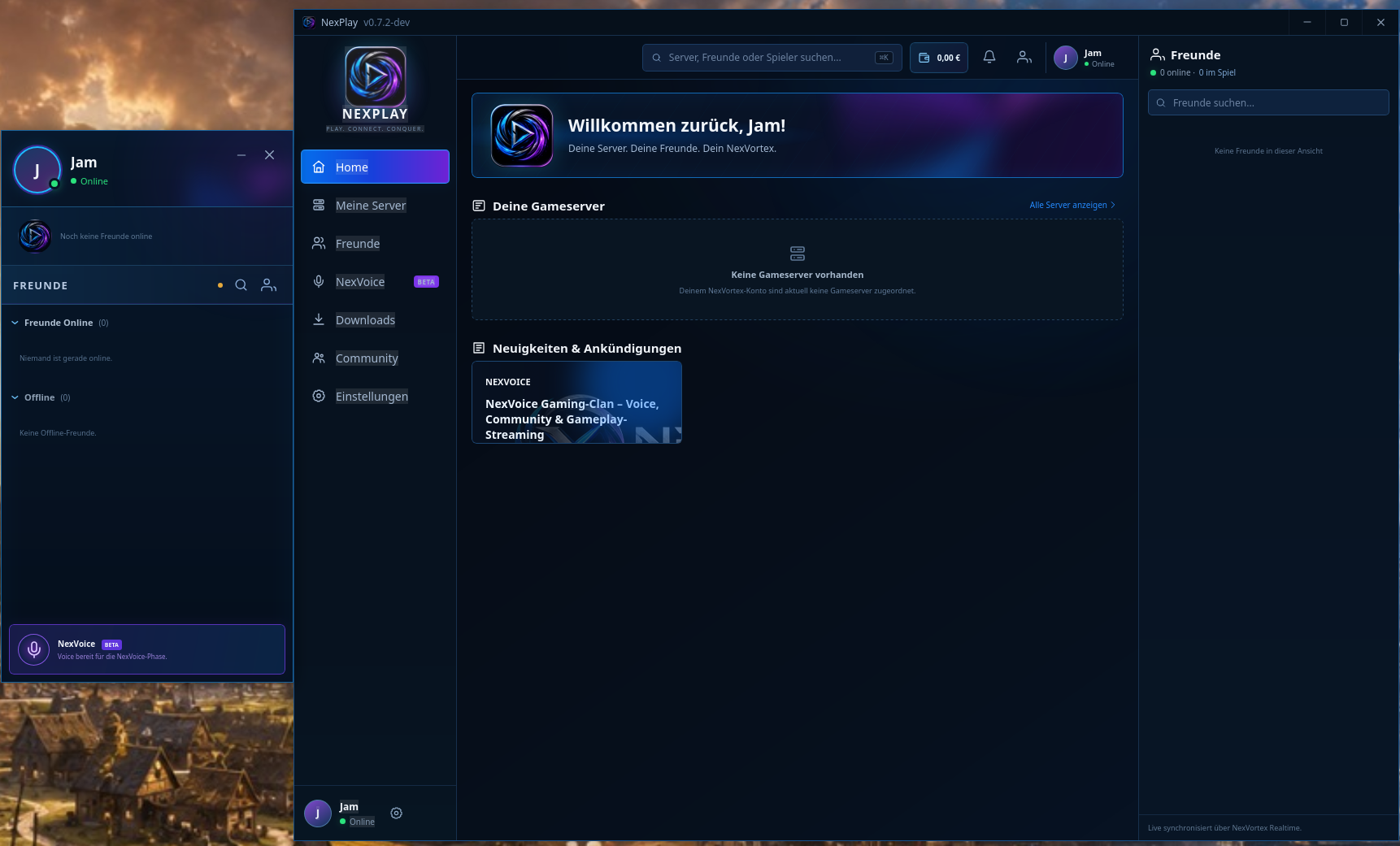
Task: Open the friends icon next to the bell
Action: tap(1024, 57)
